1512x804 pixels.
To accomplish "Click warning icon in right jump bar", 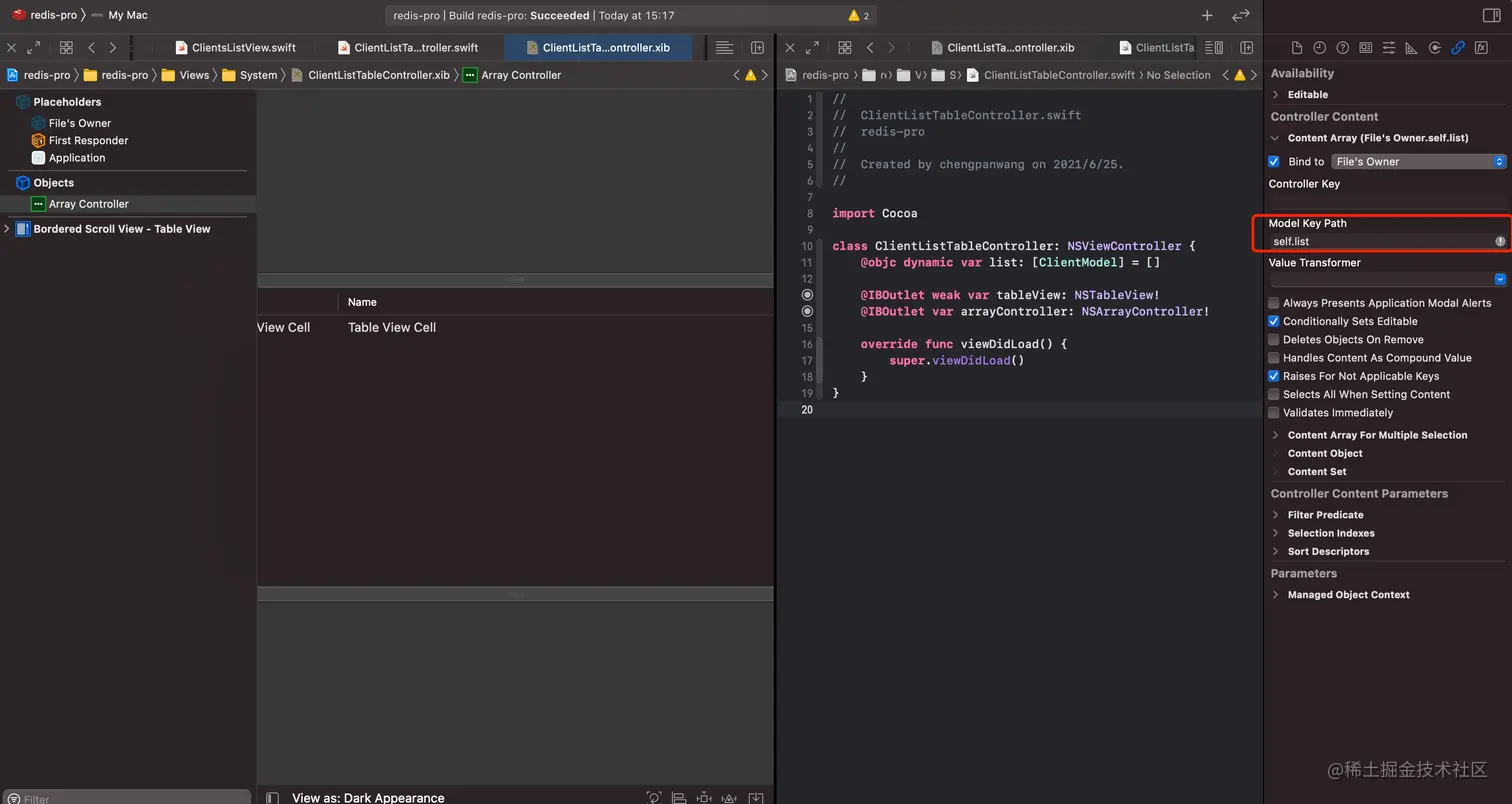I will pos(1240,75).
